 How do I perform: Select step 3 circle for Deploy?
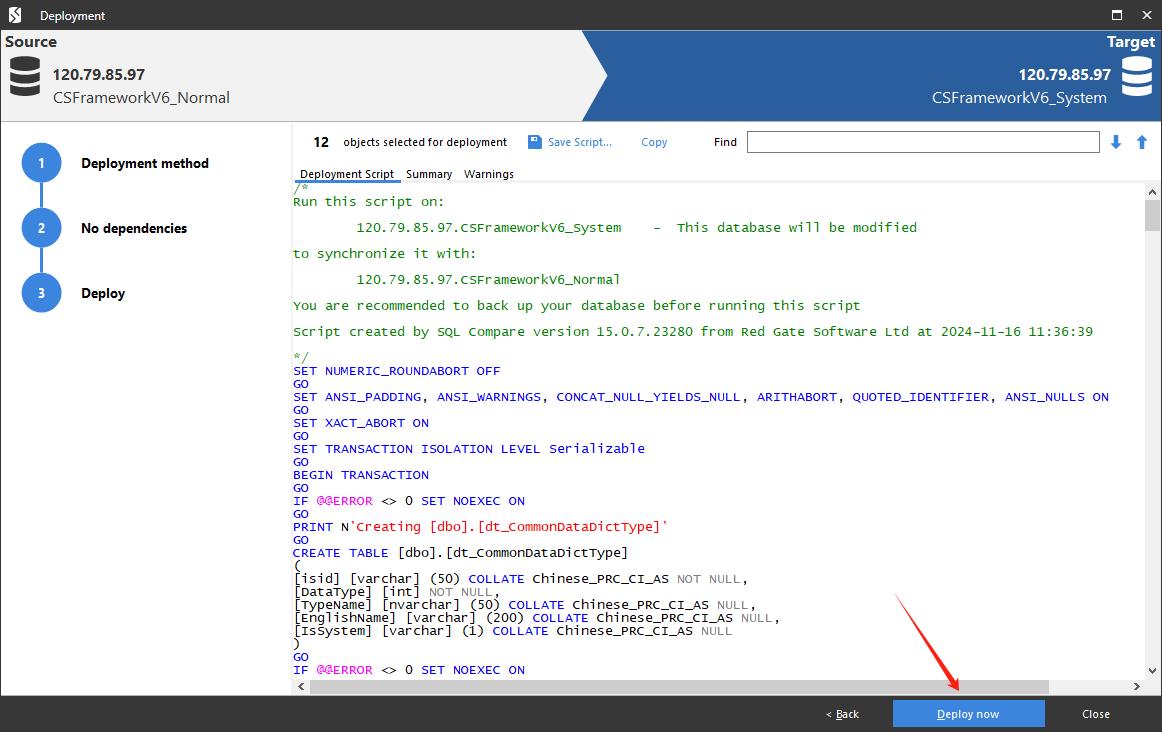(x=41, y=293)
